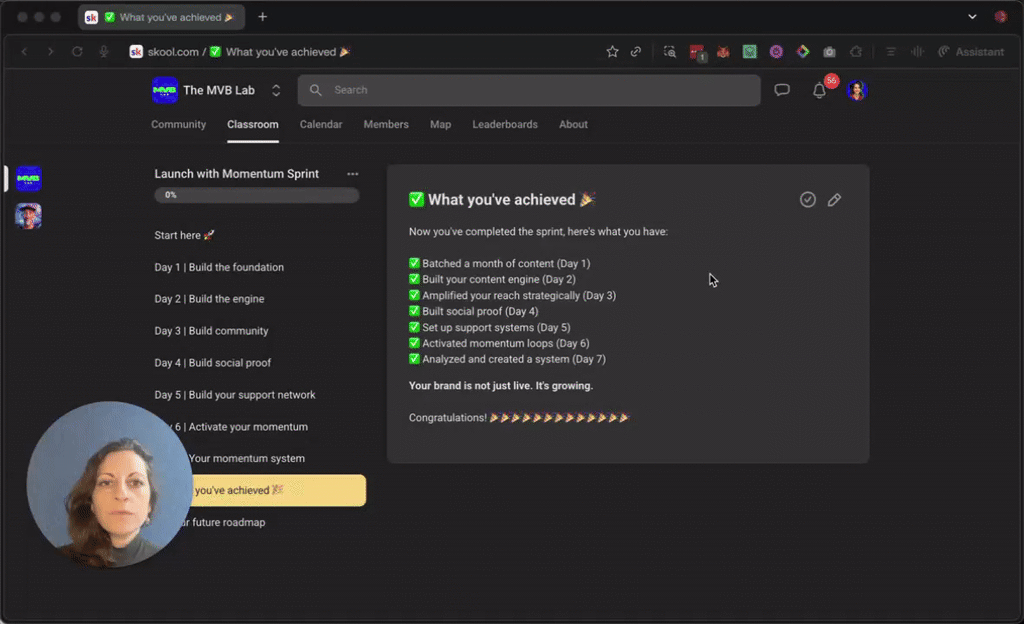This screenshot has height=624, width=1024.
Task: Open the red extension with badge 1
Action: pyautogui.click(x=697, y=52)
